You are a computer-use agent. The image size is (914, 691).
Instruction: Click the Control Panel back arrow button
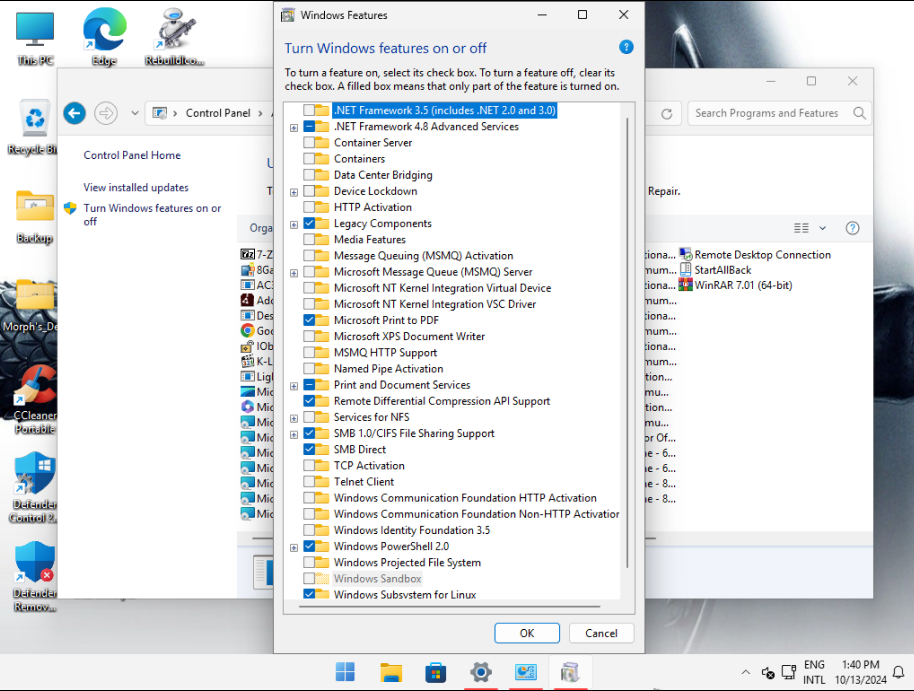74,113
